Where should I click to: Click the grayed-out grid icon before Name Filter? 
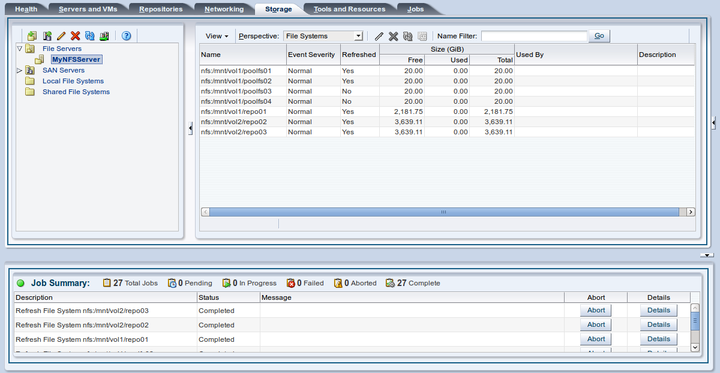point(422,36)
